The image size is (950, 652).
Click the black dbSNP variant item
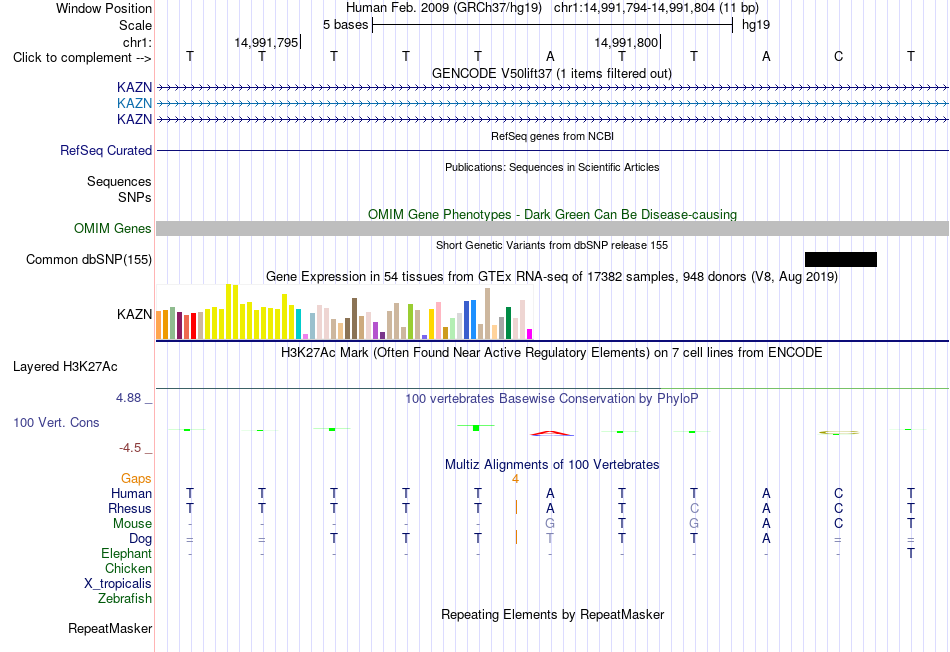pyautogui.click(x=840, y=259)
